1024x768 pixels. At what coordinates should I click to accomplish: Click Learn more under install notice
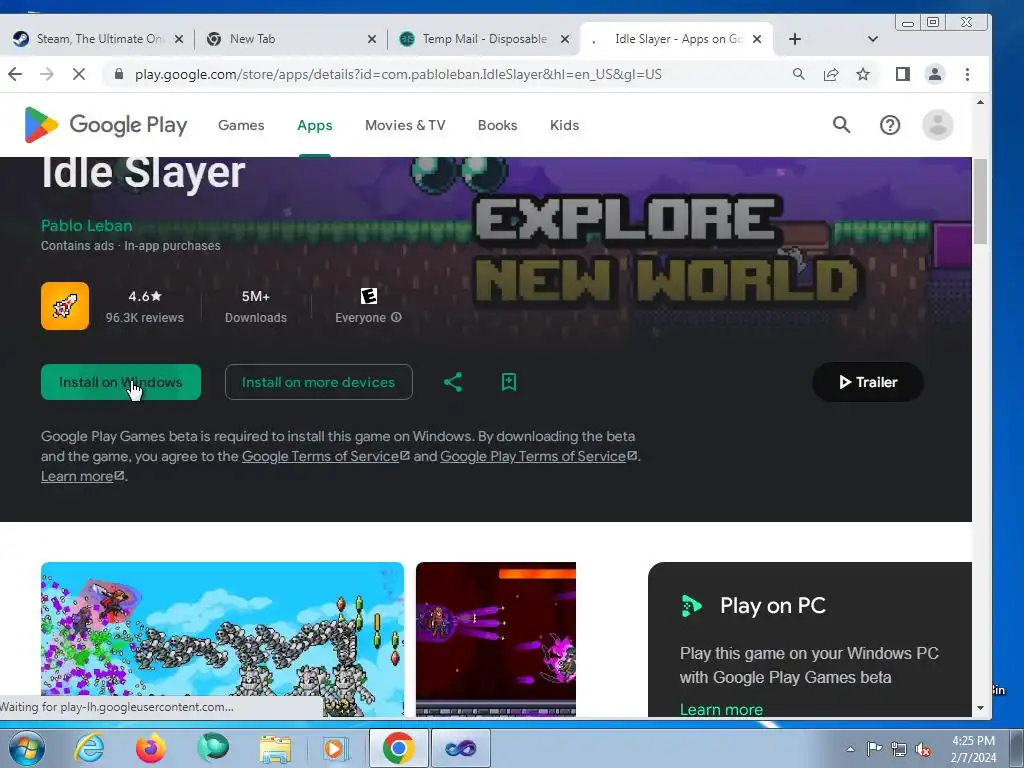(x=77, y=477)
